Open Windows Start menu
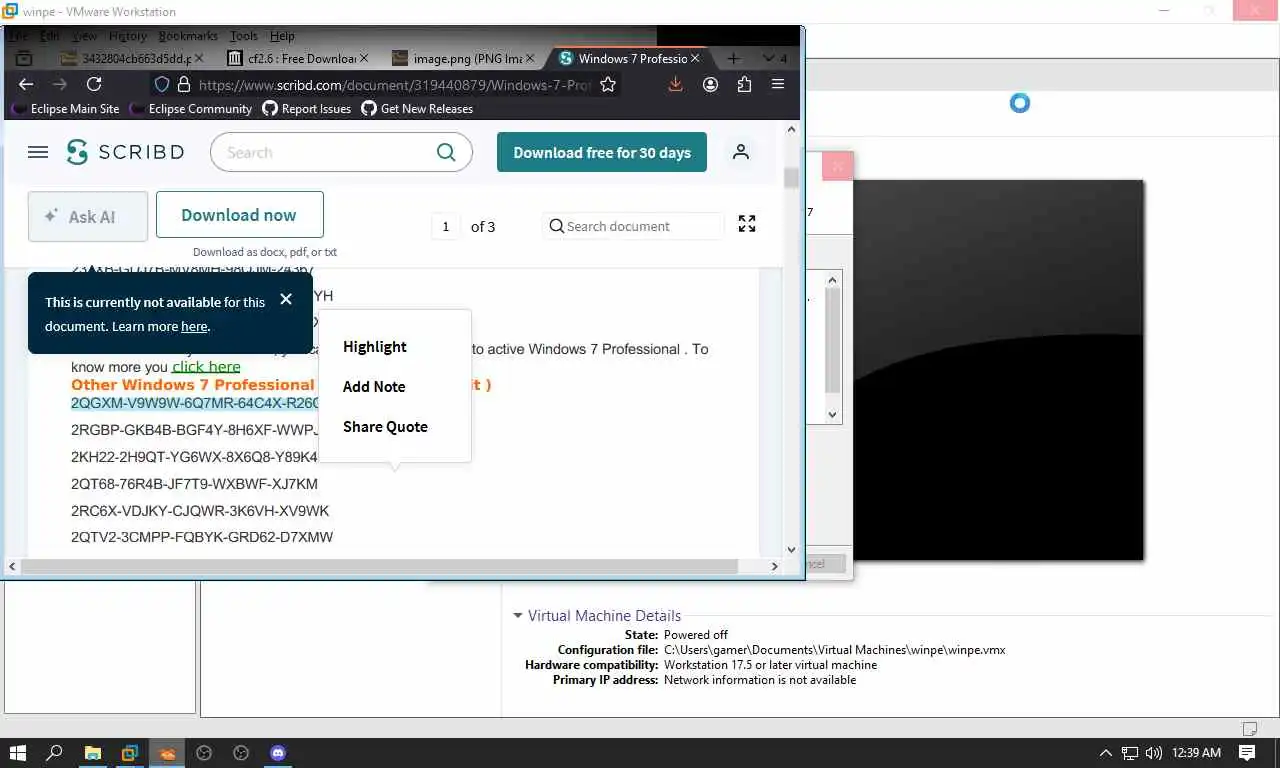 (x=18, y=753)
